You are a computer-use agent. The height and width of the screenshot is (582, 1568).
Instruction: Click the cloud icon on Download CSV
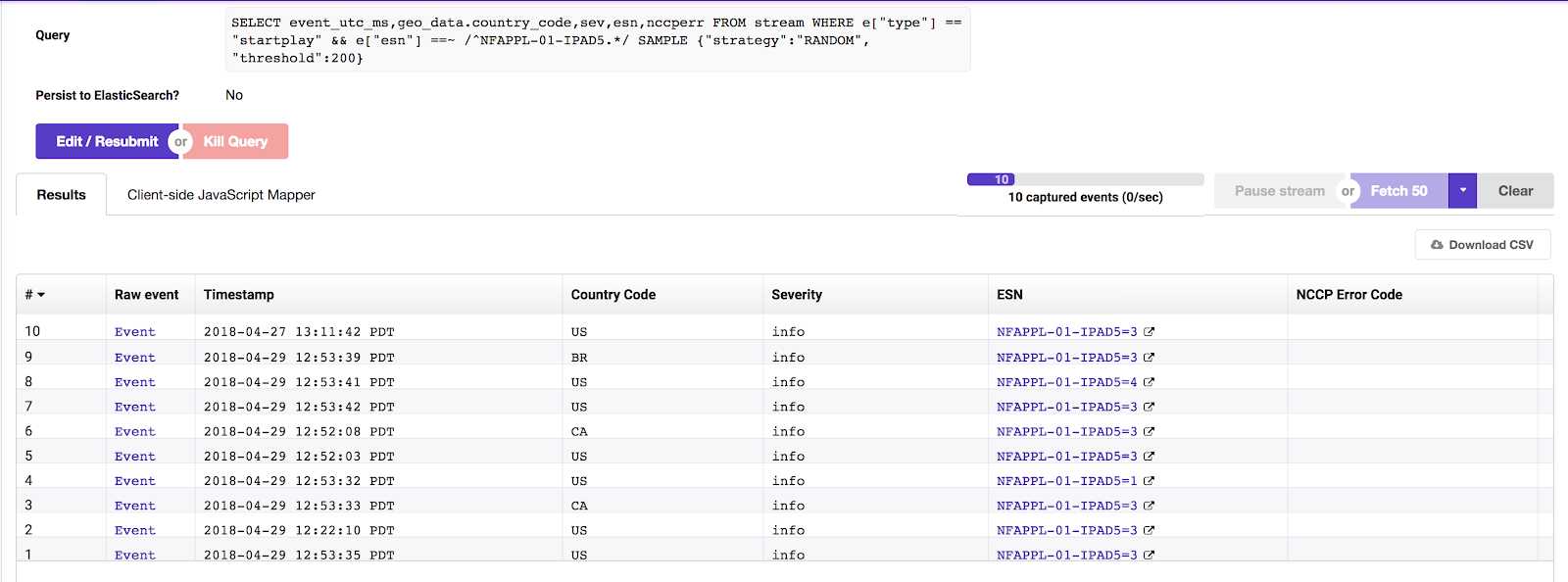click(1437, 245)
